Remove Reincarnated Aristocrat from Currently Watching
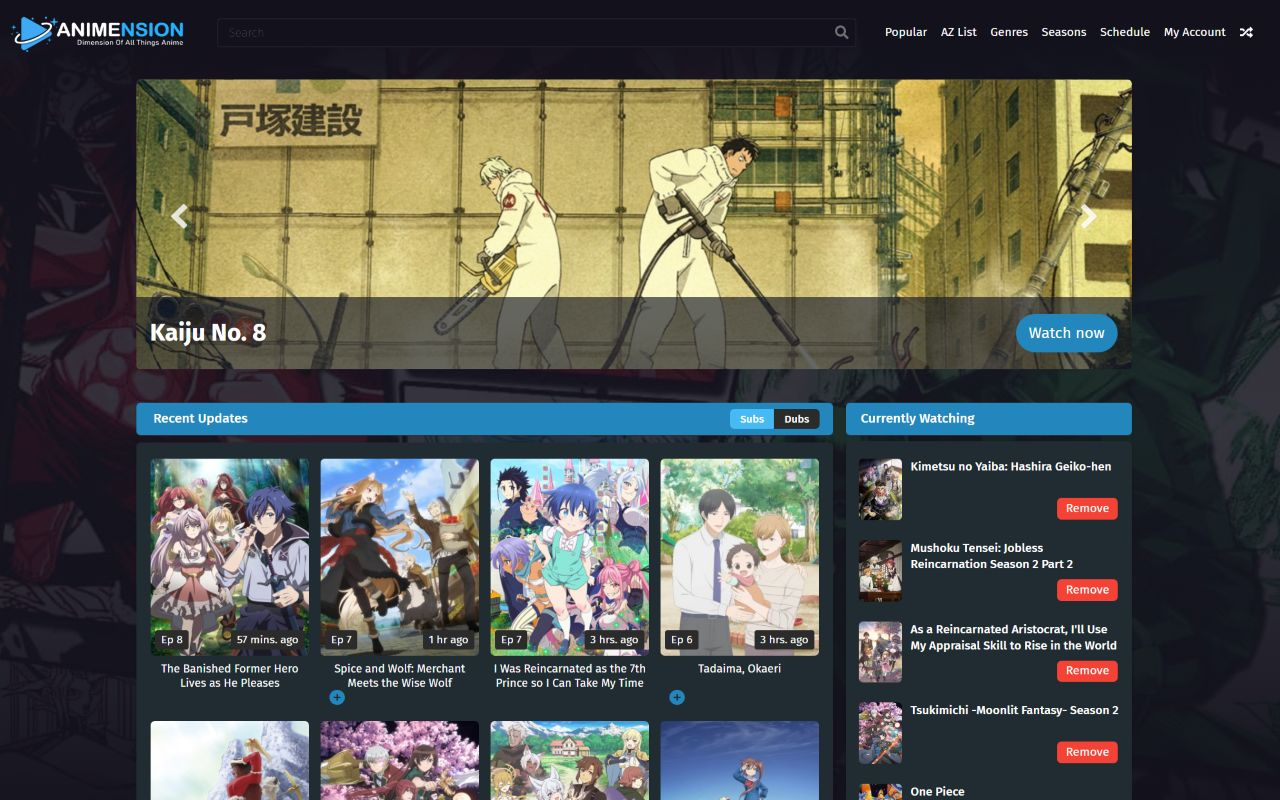The height and width of the screenshot is (800, 1280). pyautogui.click(x=1087, y=671)
